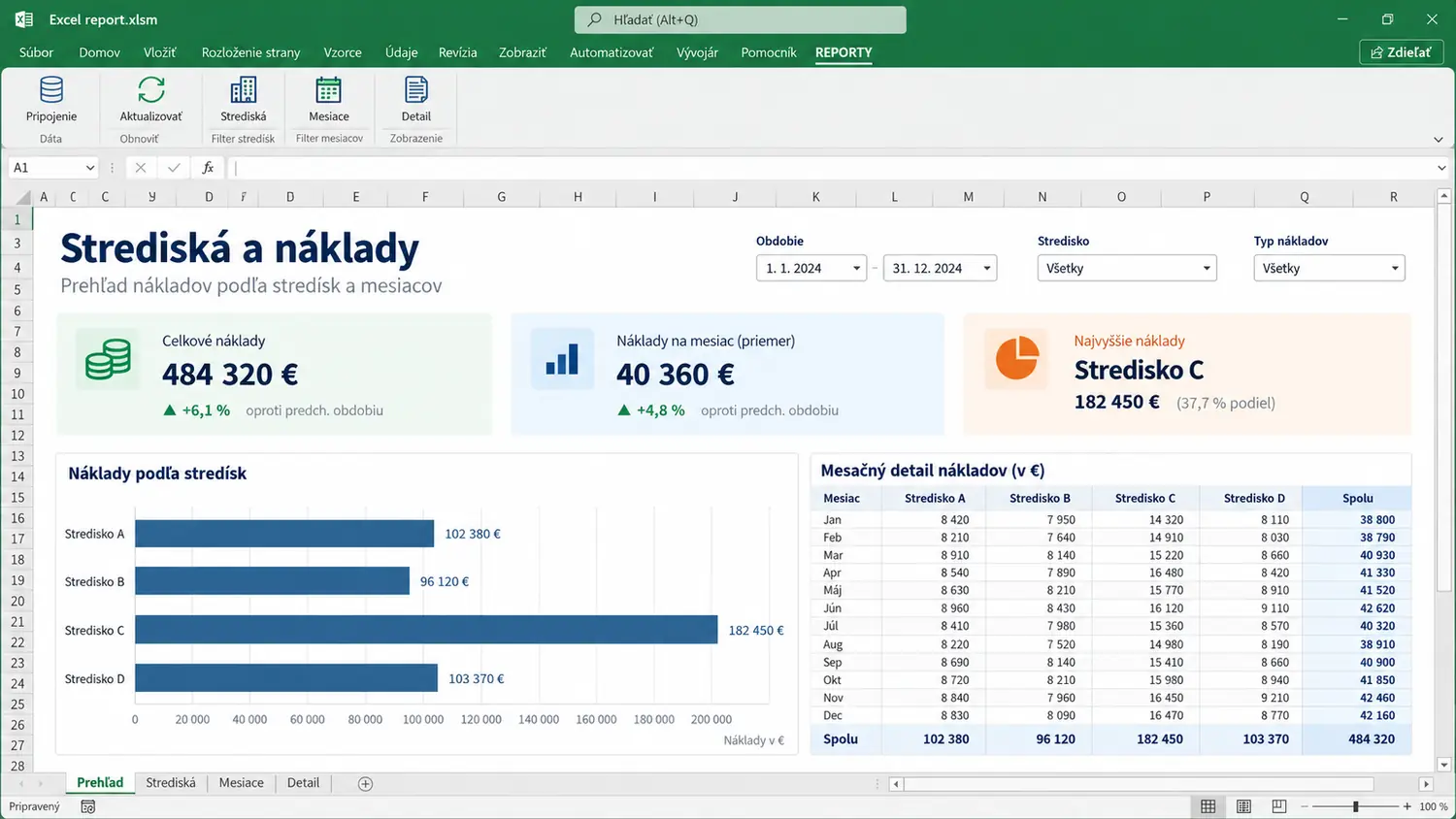Open the start date dropdown 1. 1. 2024

coord(811,268)
